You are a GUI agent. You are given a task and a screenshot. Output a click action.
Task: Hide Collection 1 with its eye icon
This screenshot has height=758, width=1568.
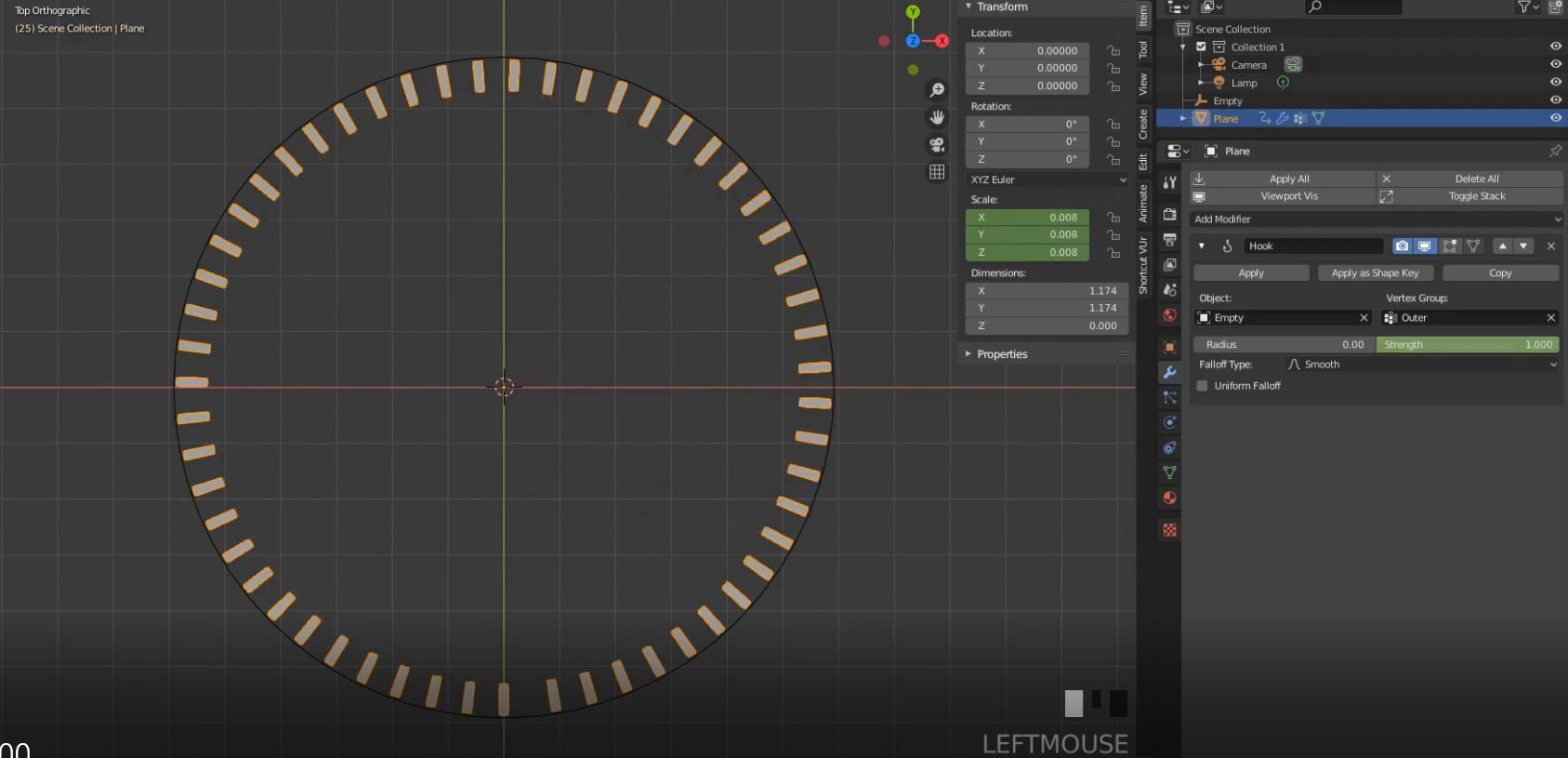click(x=1555, y=47)
